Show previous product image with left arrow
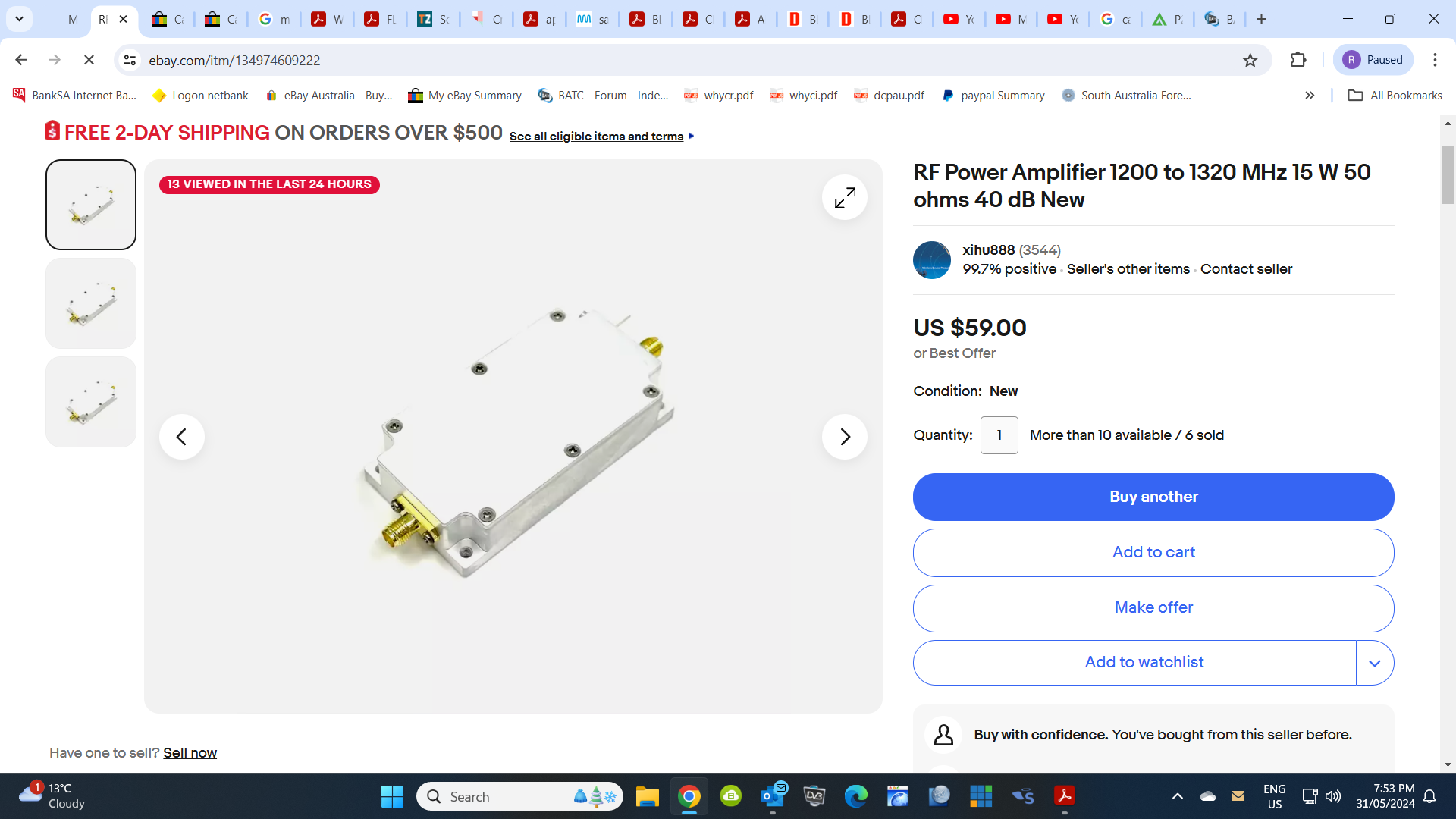Screen dimensions: 1456x819 tap(182, 437)
